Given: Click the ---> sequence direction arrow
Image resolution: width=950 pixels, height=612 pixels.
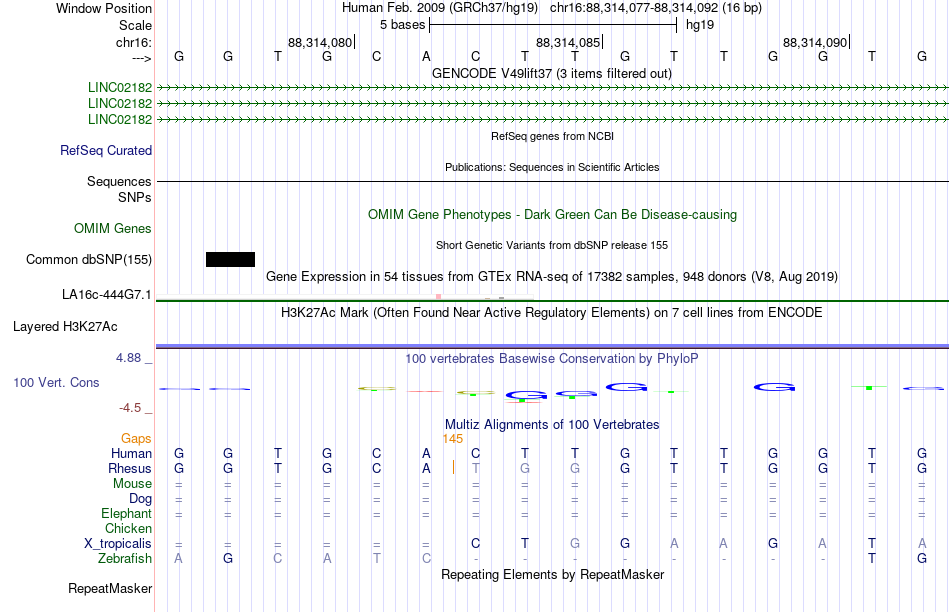Looking at the screenshot, I should tap(141, 58).
